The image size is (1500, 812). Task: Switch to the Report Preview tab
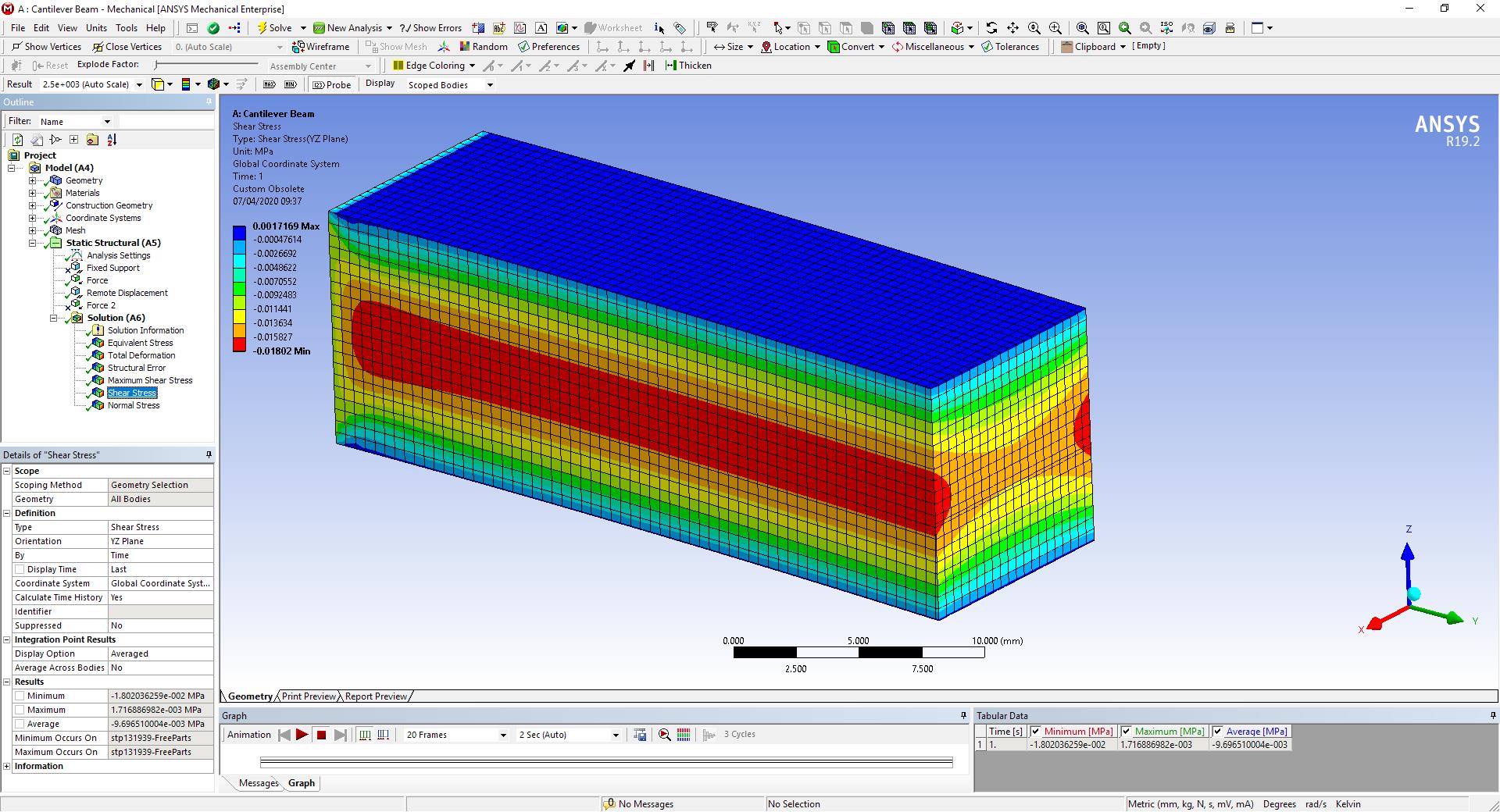click(376, 696)
